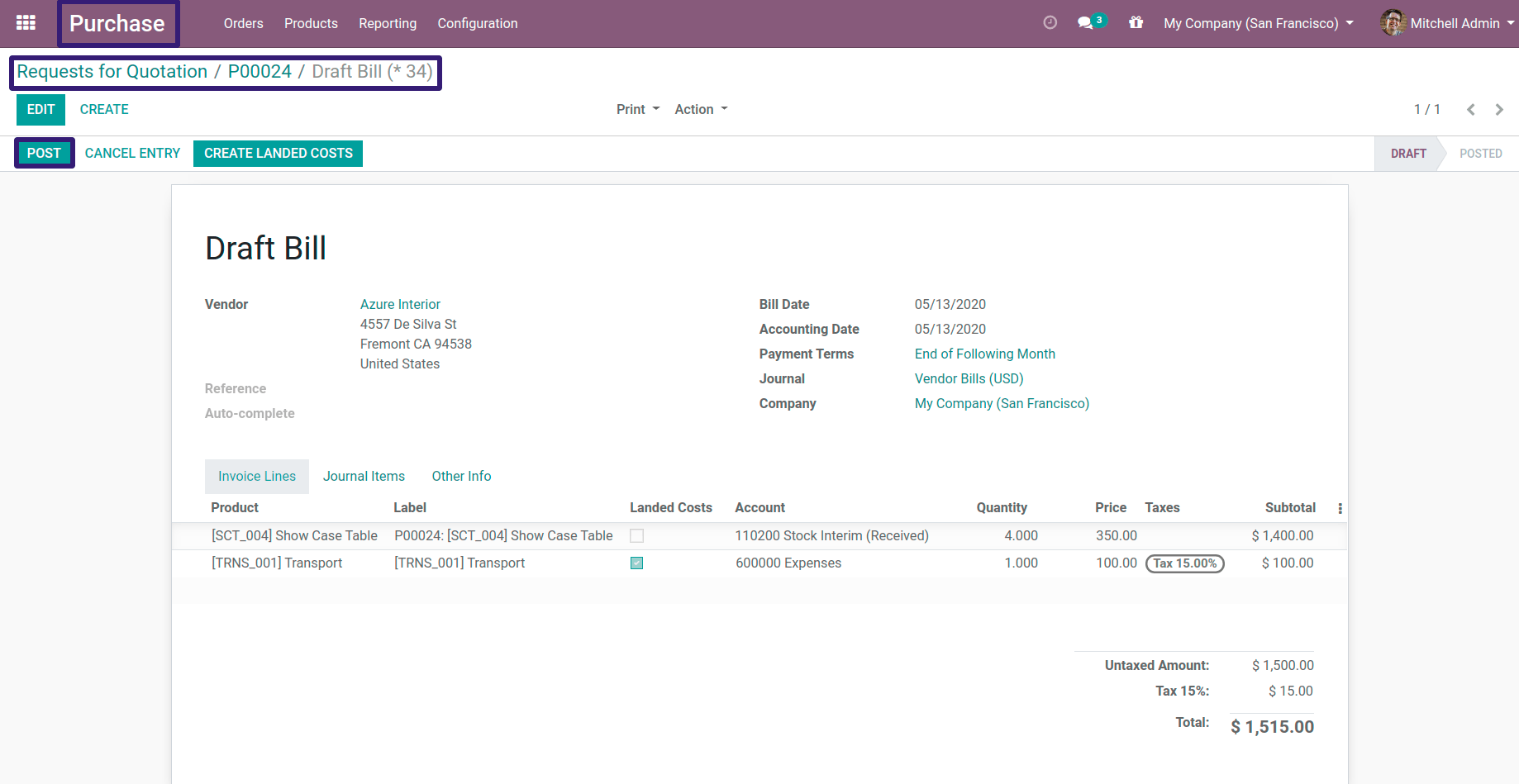
Task: Click price 350.00 cell
Action: 1117,536
